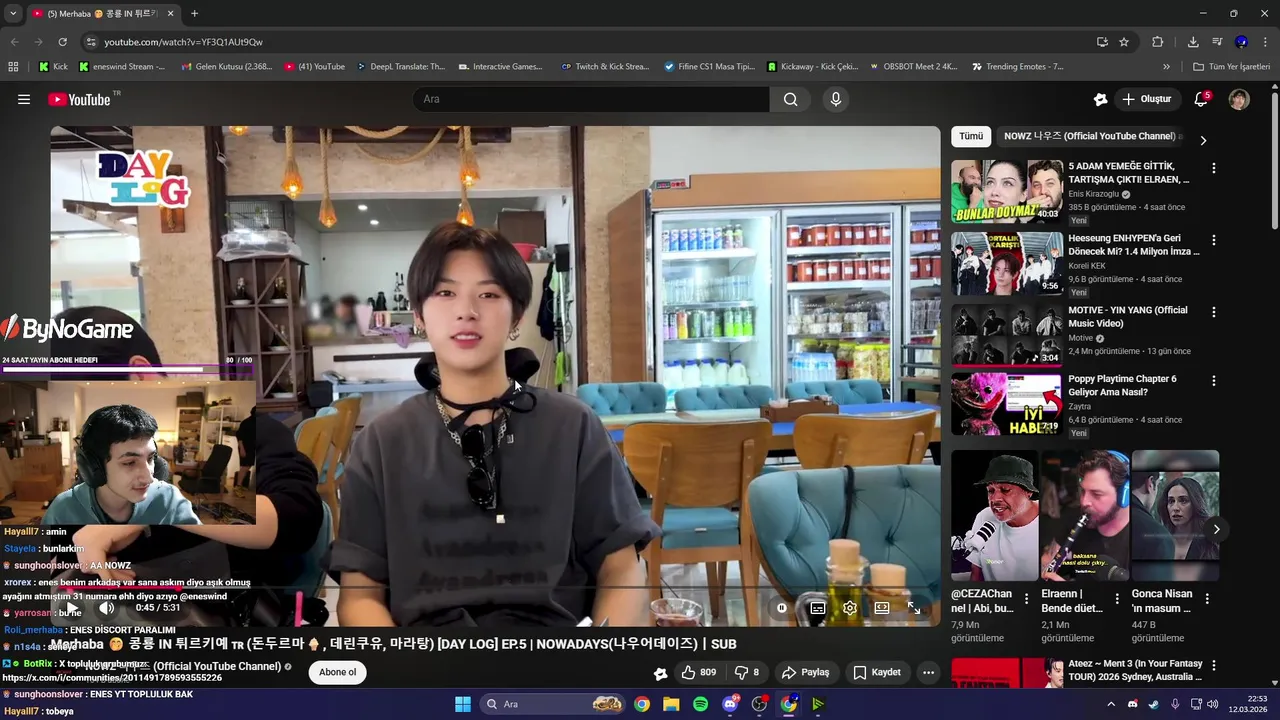Viewport: 1280px width, 720px height.
Task: Open the Trending Emotes bookmark
Action: pyautogui.click(x=1017, y=67)
